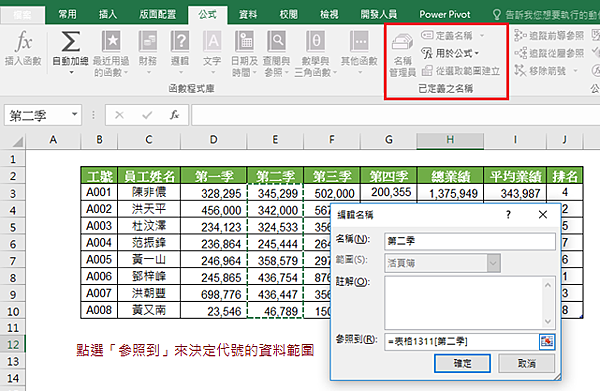Open the Text (文字) functions menu

tap(212, 52)
